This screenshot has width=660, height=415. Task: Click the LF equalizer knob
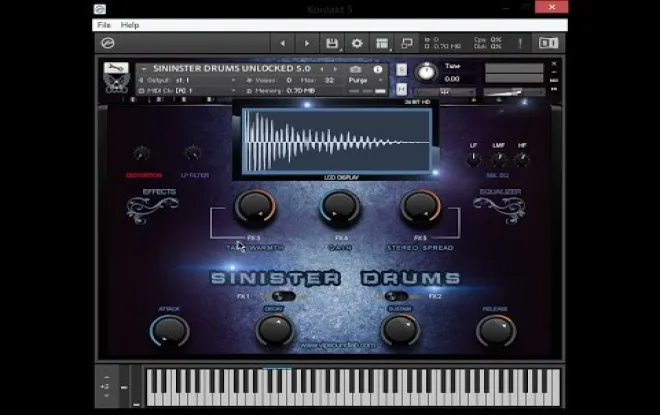[474, 159]
